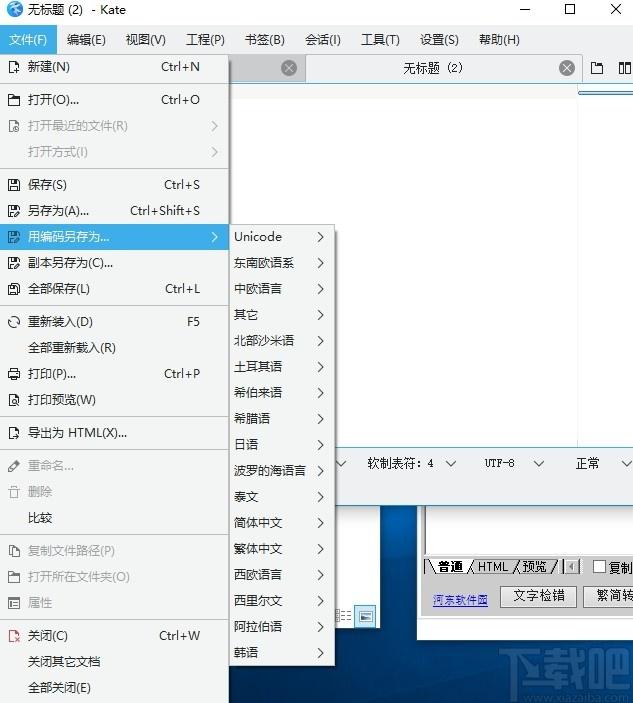Expand the 波罗的海语言 encoding submenu
The height and width of the screenshot is (703, 633).
tap(282, 471)
